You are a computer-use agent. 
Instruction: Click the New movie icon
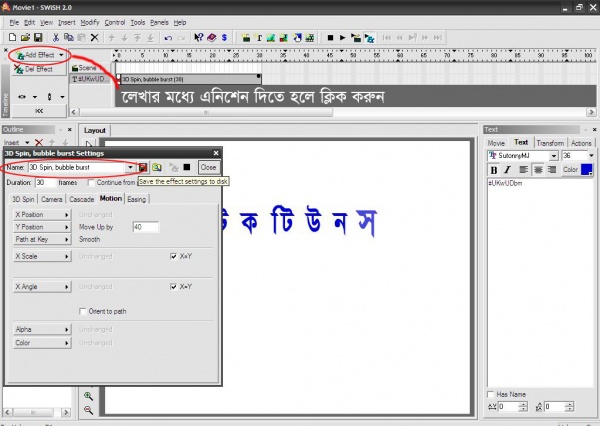pos(12,38)
